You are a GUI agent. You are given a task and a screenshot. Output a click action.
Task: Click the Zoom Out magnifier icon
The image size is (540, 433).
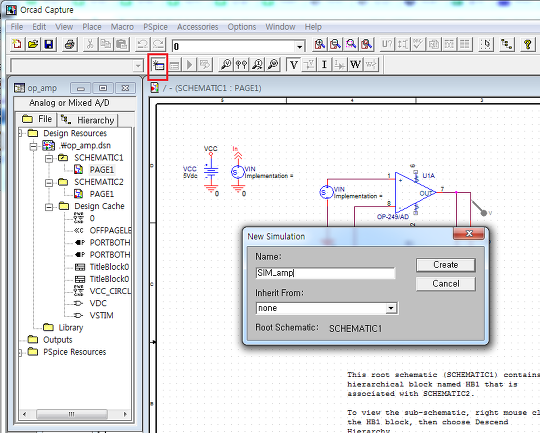(x=335, y=44)
